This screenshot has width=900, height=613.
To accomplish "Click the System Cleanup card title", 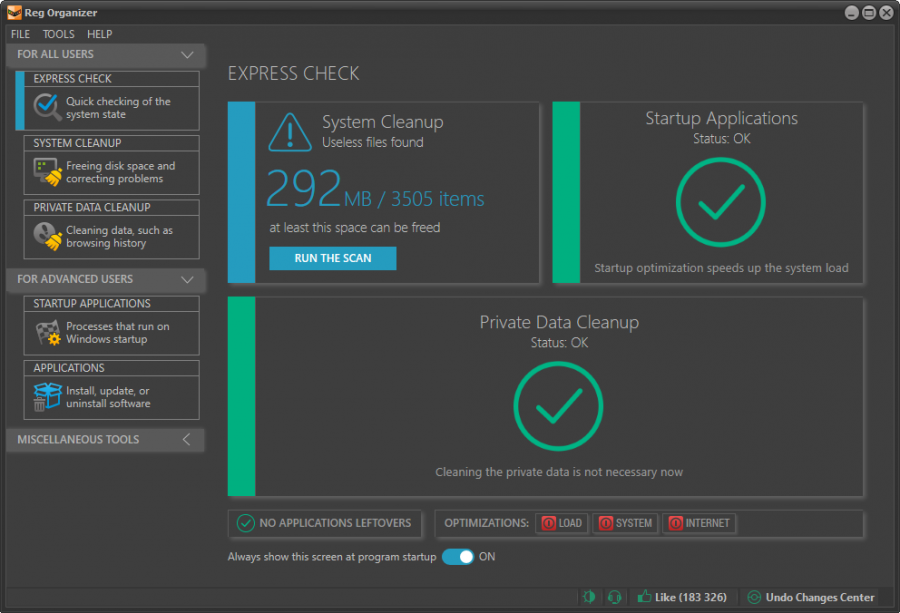I will 382,122.
